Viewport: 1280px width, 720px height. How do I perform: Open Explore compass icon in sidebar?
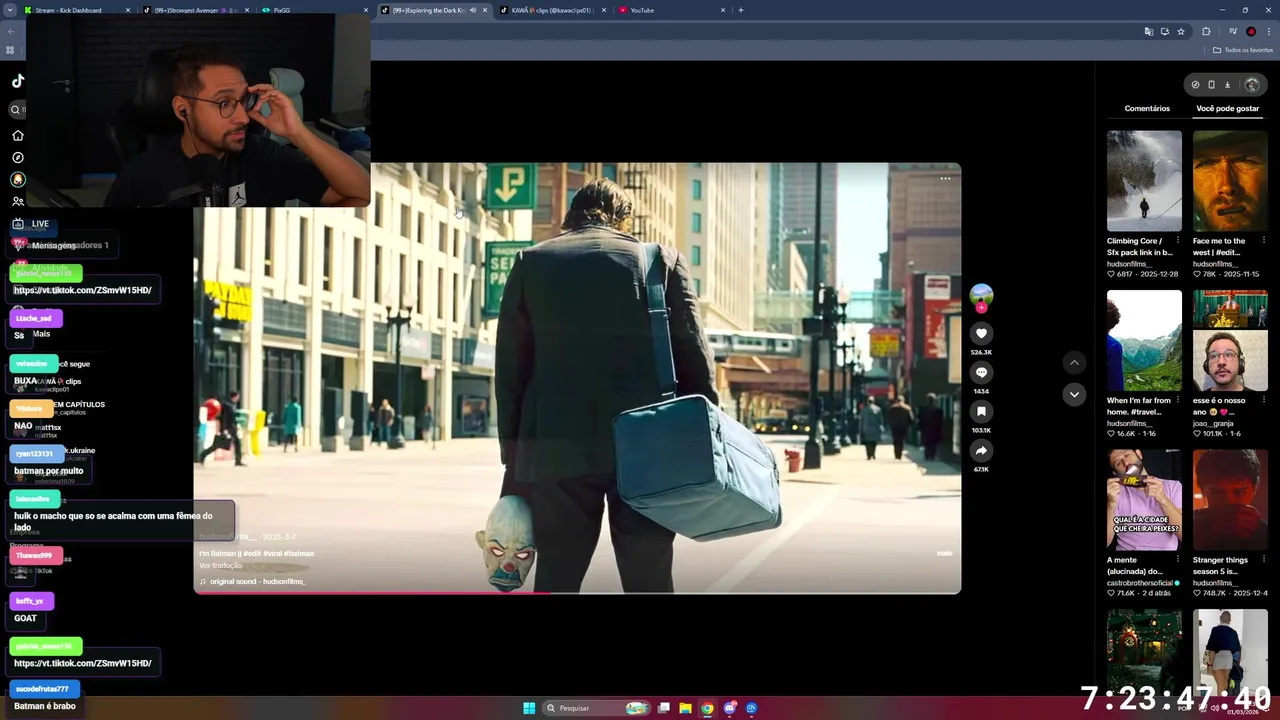click(18, 157)
